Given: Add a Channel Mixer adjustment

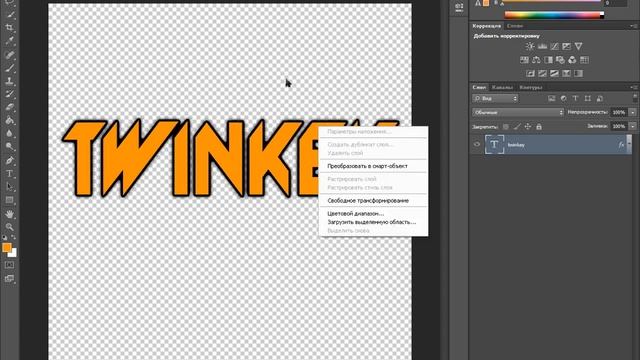Looking at the screenshot, I should [572, 60].
